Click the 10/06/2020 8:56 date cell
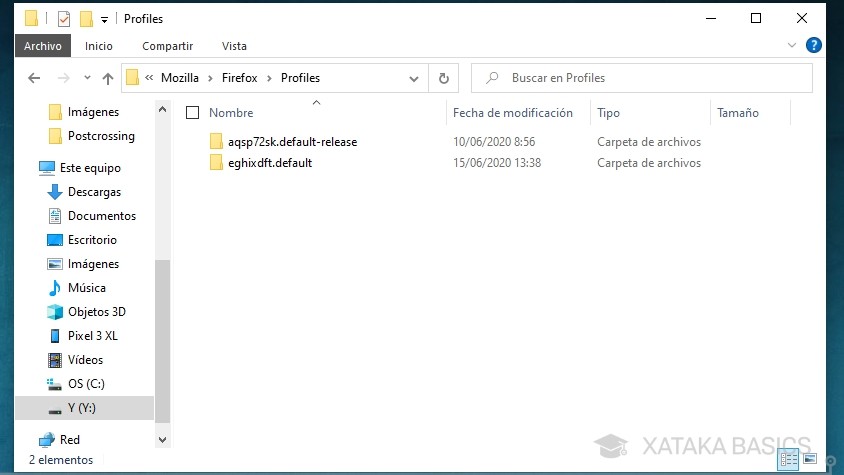The width and height of the screenshot is (844, 475). 494,142
